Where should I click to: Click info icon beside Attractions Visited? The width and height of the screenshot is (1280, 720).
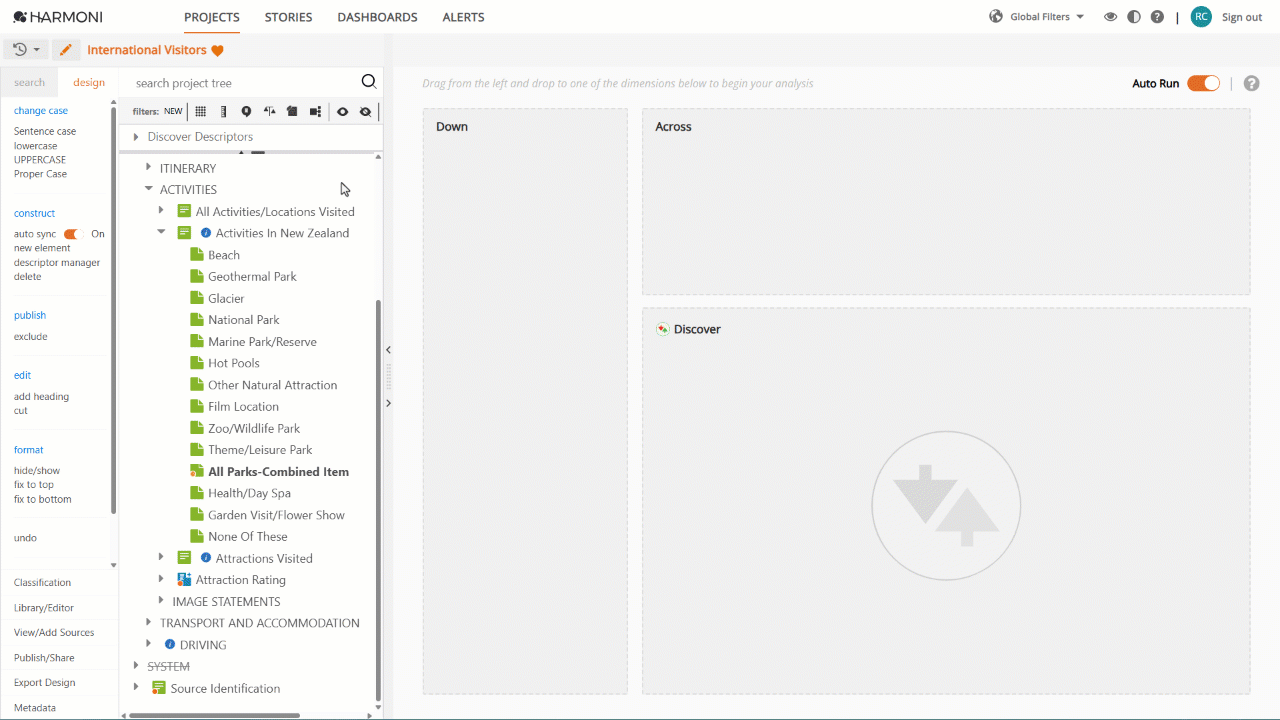click(206, 558)
